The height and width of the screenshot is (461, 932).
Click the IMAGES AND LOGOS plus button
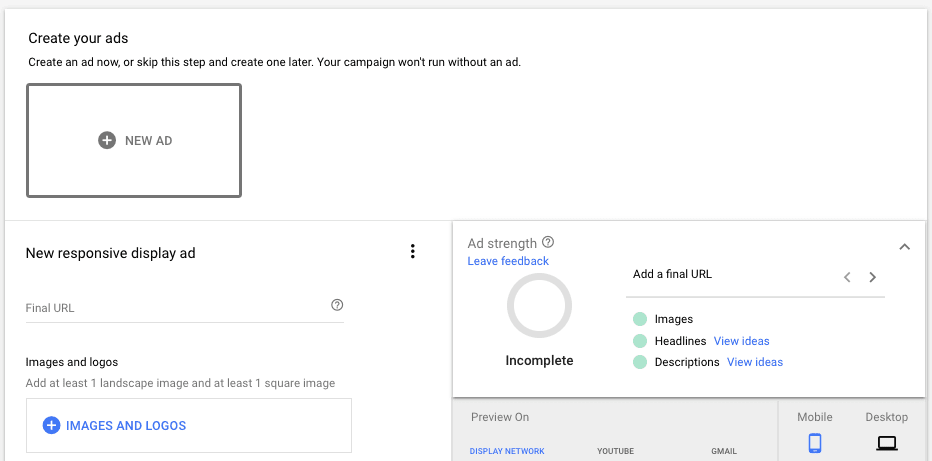[x=52, y=426]
